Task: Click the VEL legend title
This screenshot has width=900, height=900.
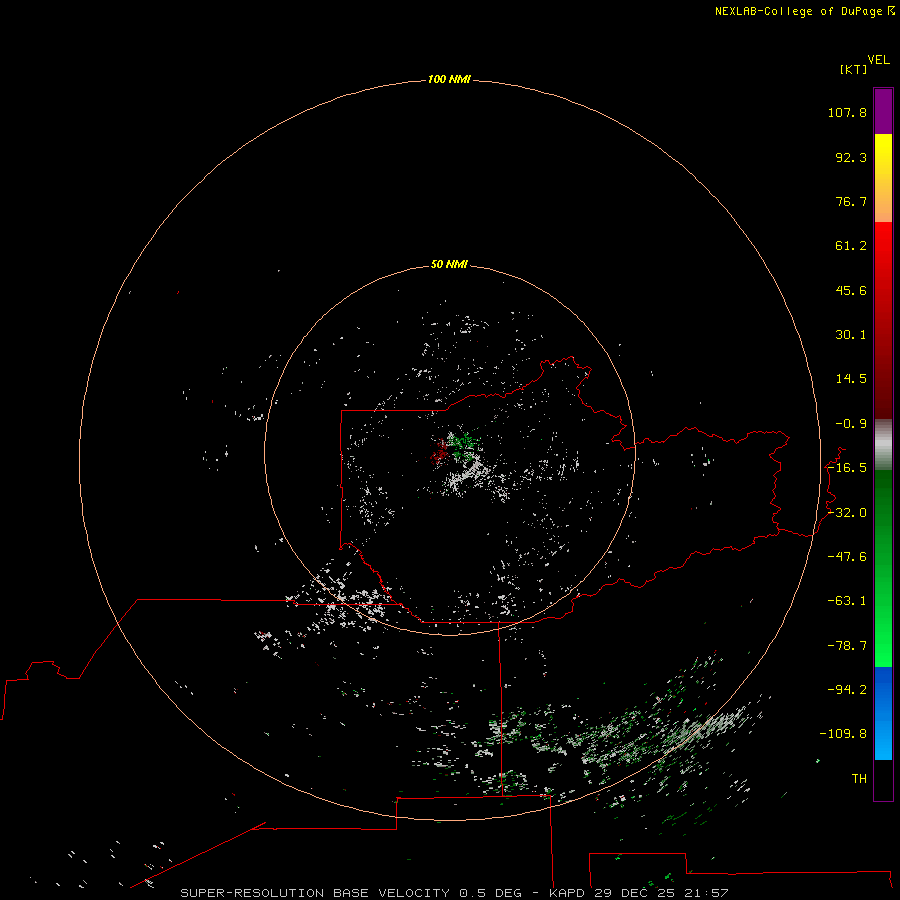Action: pos(879,60)
